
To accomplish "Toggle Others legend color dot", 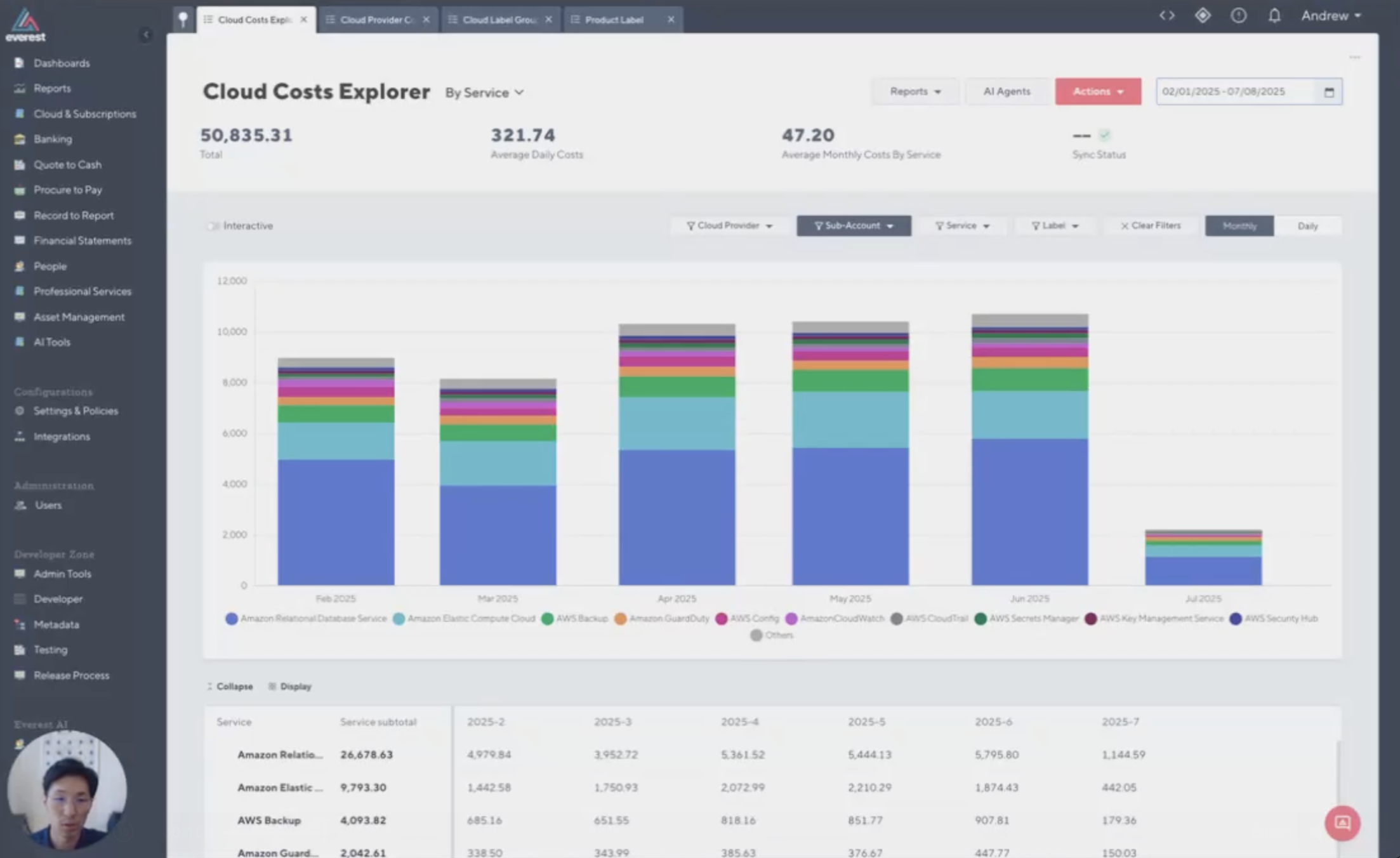I will tap(756, 635).
